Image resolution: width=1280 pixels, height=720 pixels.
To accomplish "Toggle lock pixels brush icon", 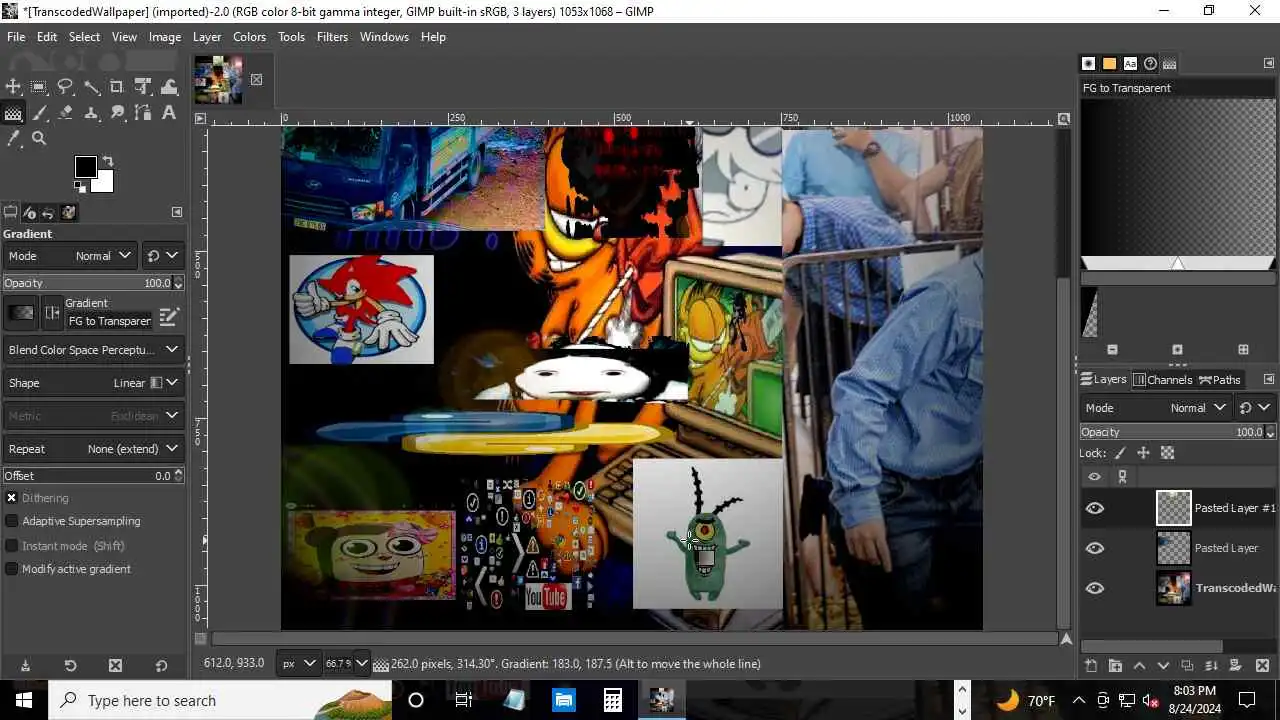I will pyautogui.click(x=1120, y=453).
